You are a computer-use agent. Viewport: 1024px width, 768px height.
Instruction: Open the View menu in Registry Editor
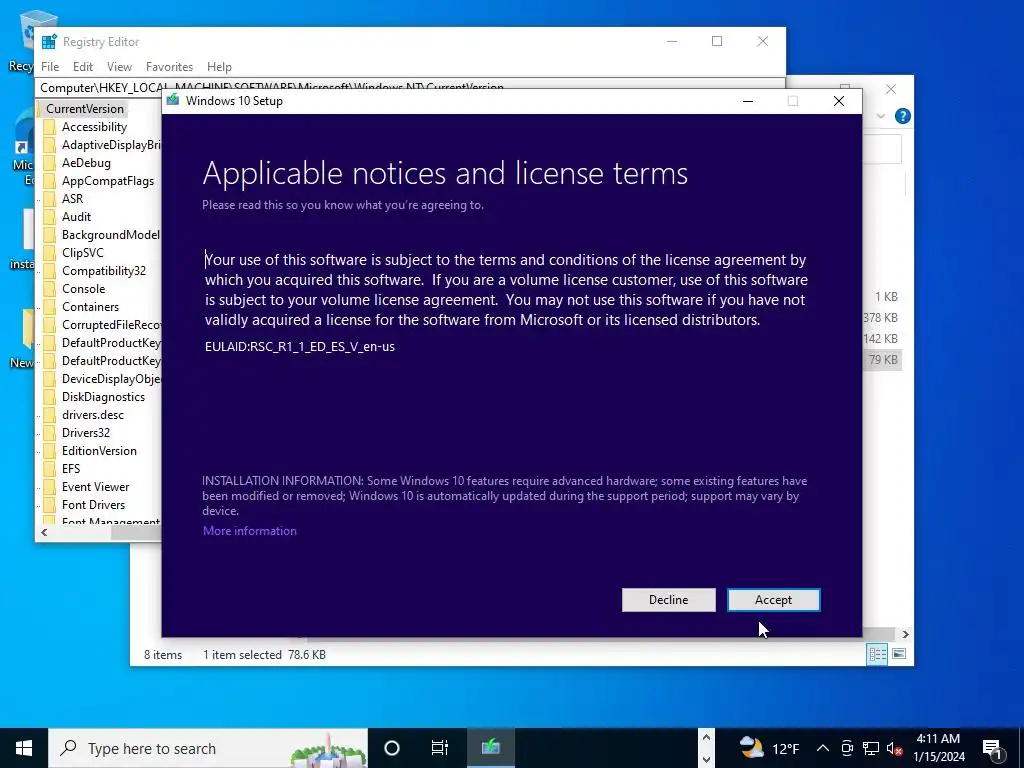pyautogui.click(x=119, y=67)
